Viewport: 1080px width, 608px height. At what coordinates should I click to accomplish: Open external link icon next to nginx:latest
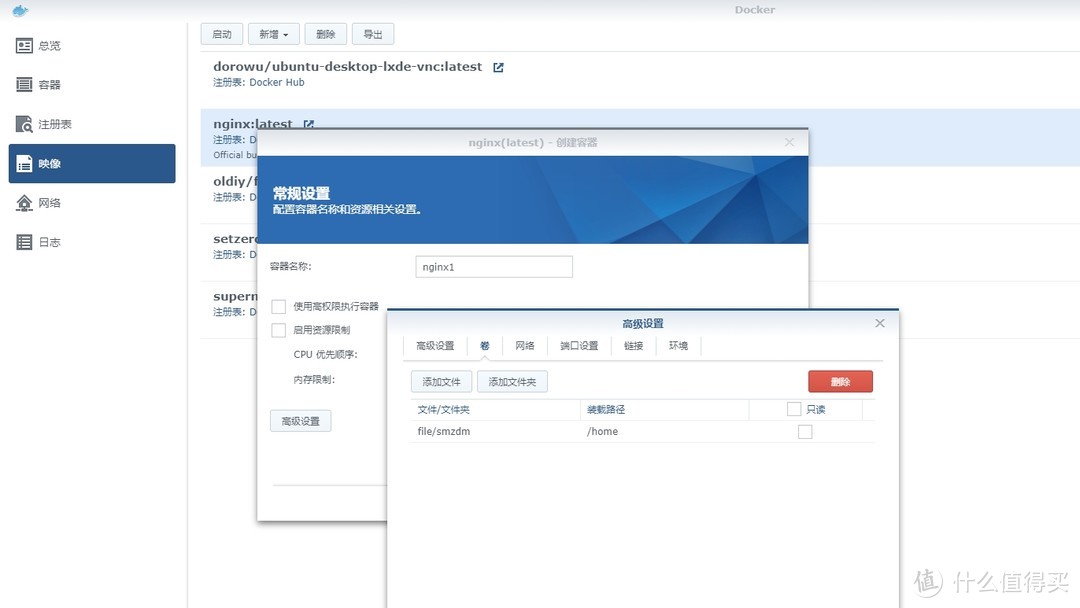pyautogui.click(x=309, y=124)
